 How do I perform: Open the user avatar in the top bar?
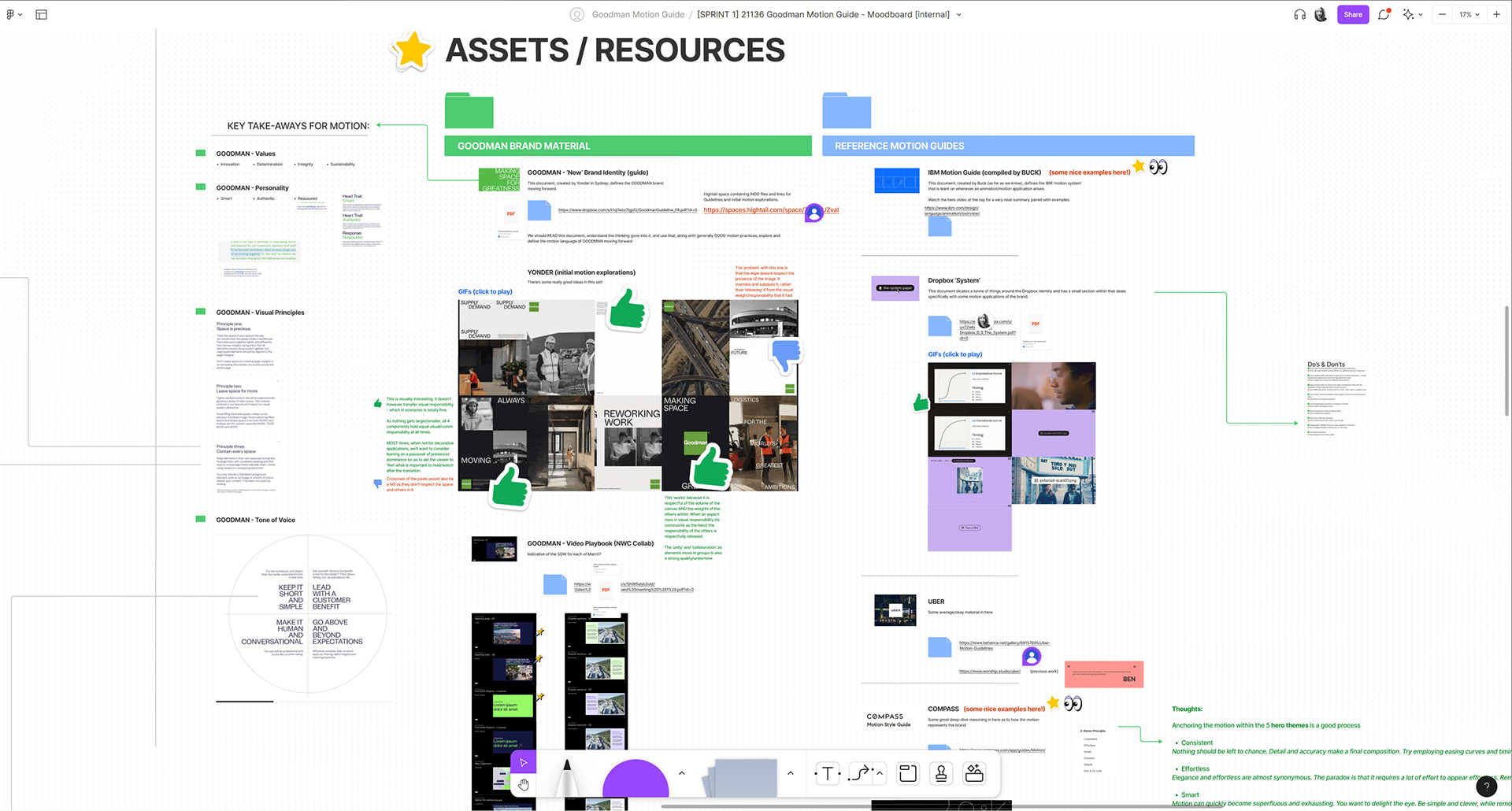(1321, 14)
